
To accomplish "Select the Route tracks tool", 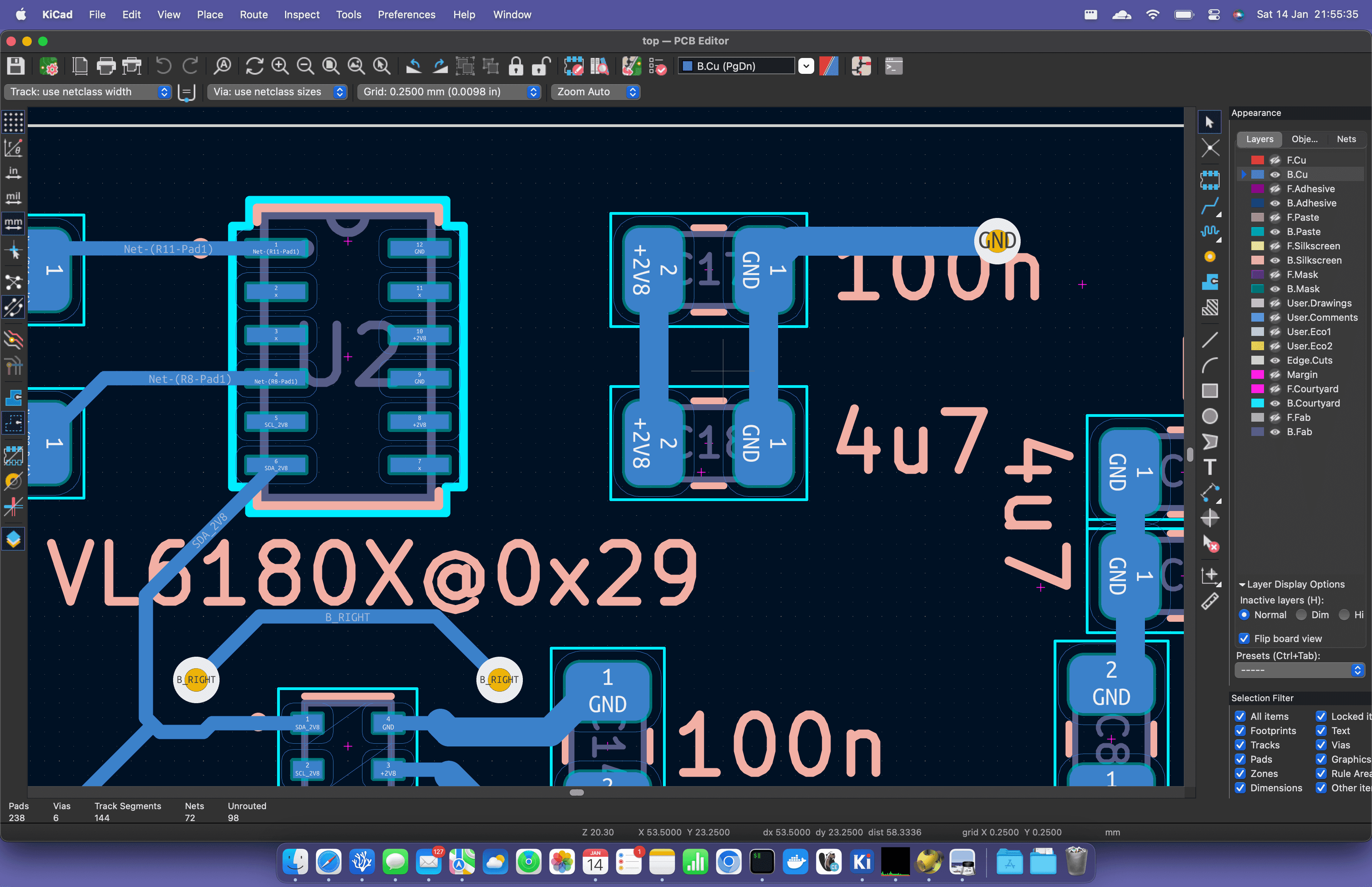I will (1210, 206).
